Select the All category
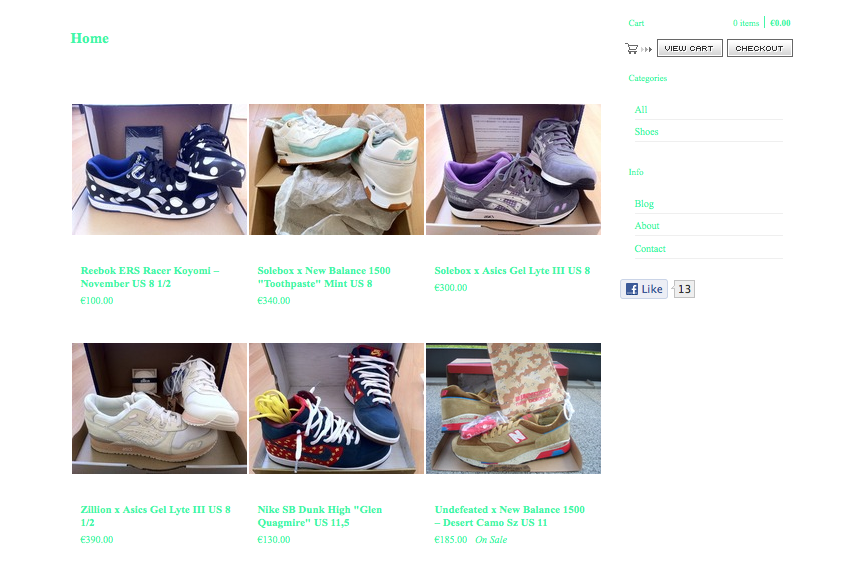The width and height of the screenshot is (850, 572). click(x=641, y=110)
